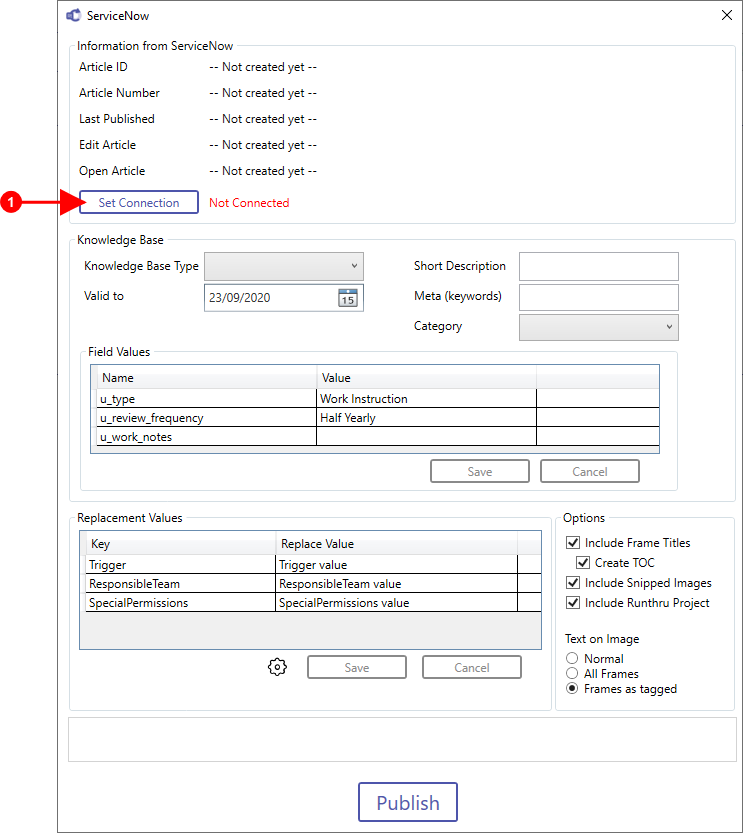Select the u_work_notes name cell
Image resolution: width=743 pixels, height=833 pixels.
click(x=207, y=437)
